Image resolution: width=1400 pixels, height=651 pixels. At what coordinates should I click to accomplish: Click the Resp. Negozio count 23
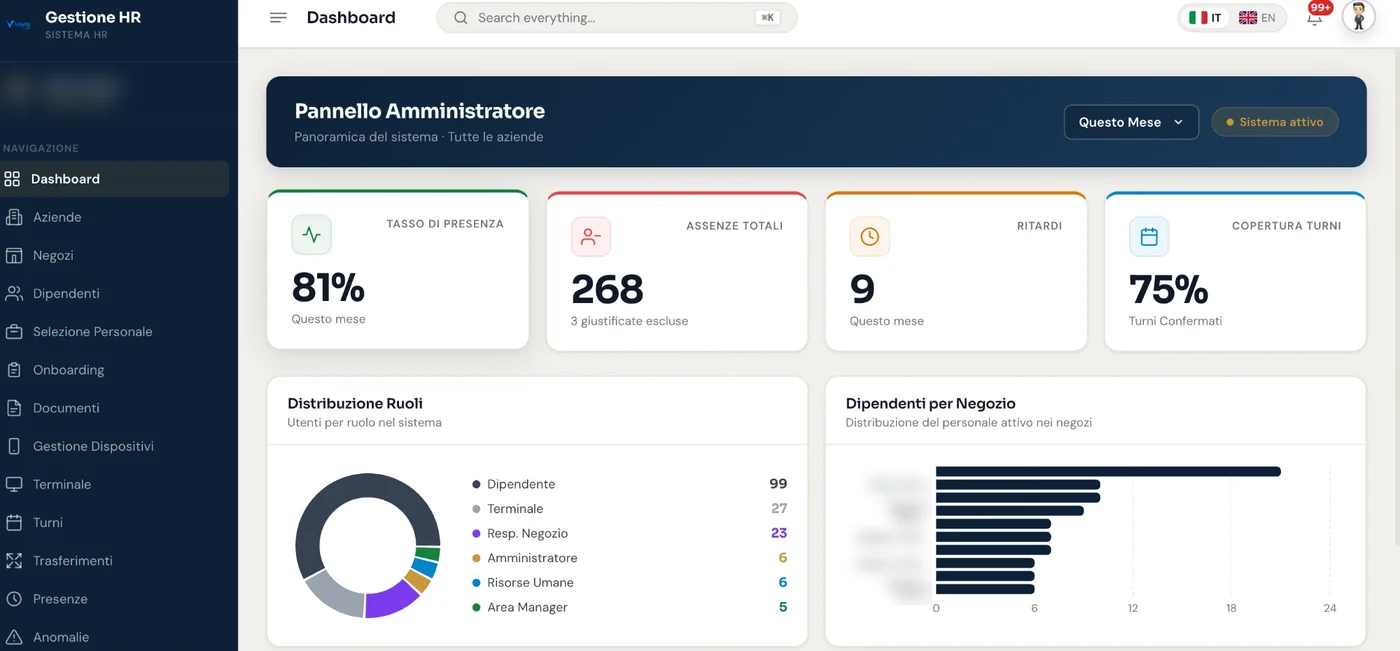[779, 533]
